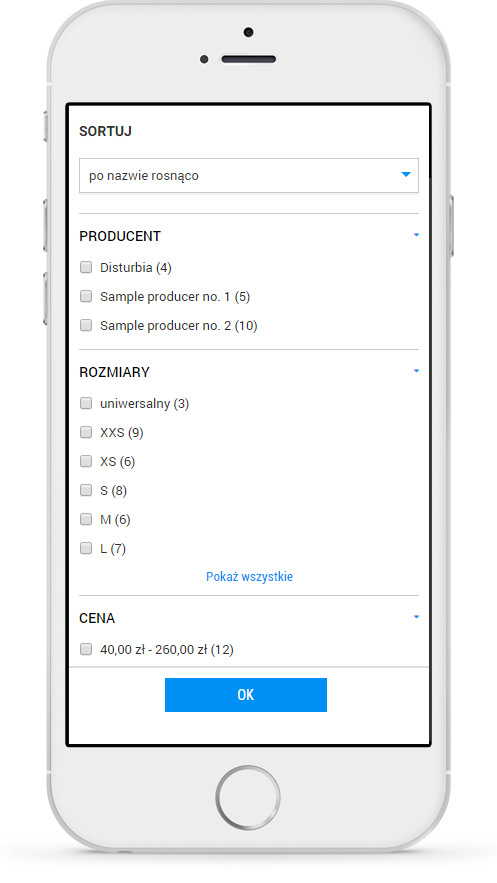This screenshot has height=883, width=497.
Task: Click the Pokaż wszystkie link
Action: (249, 577)
